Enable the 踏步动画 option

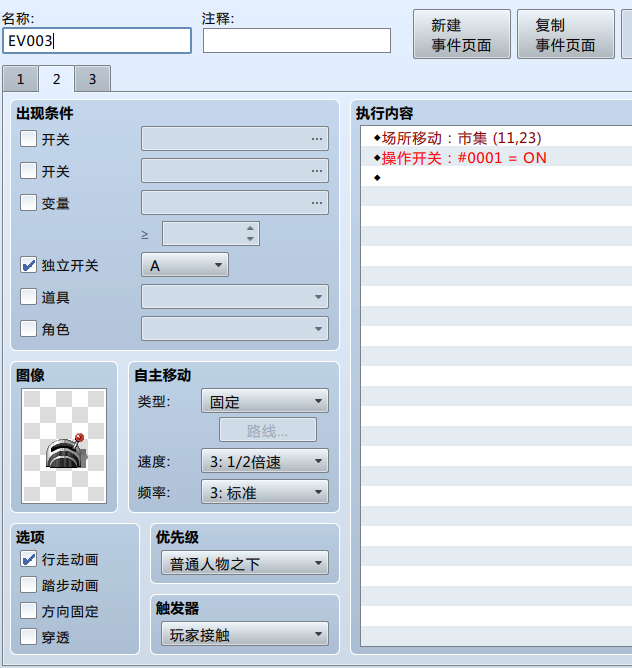click(x=29, y=585)
